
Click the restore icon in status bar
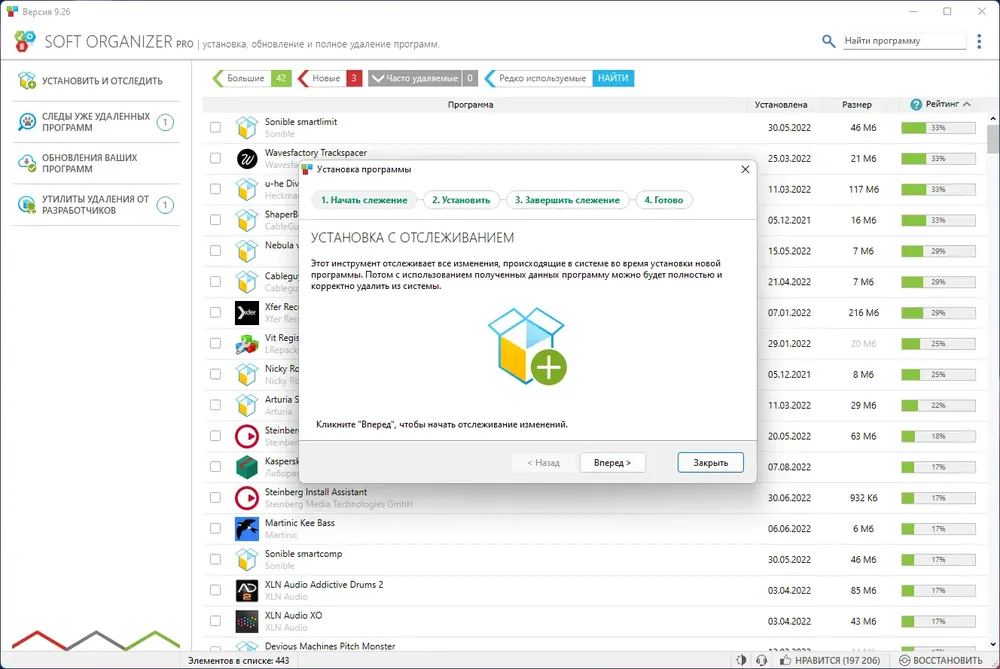click(x=904, y=660)
